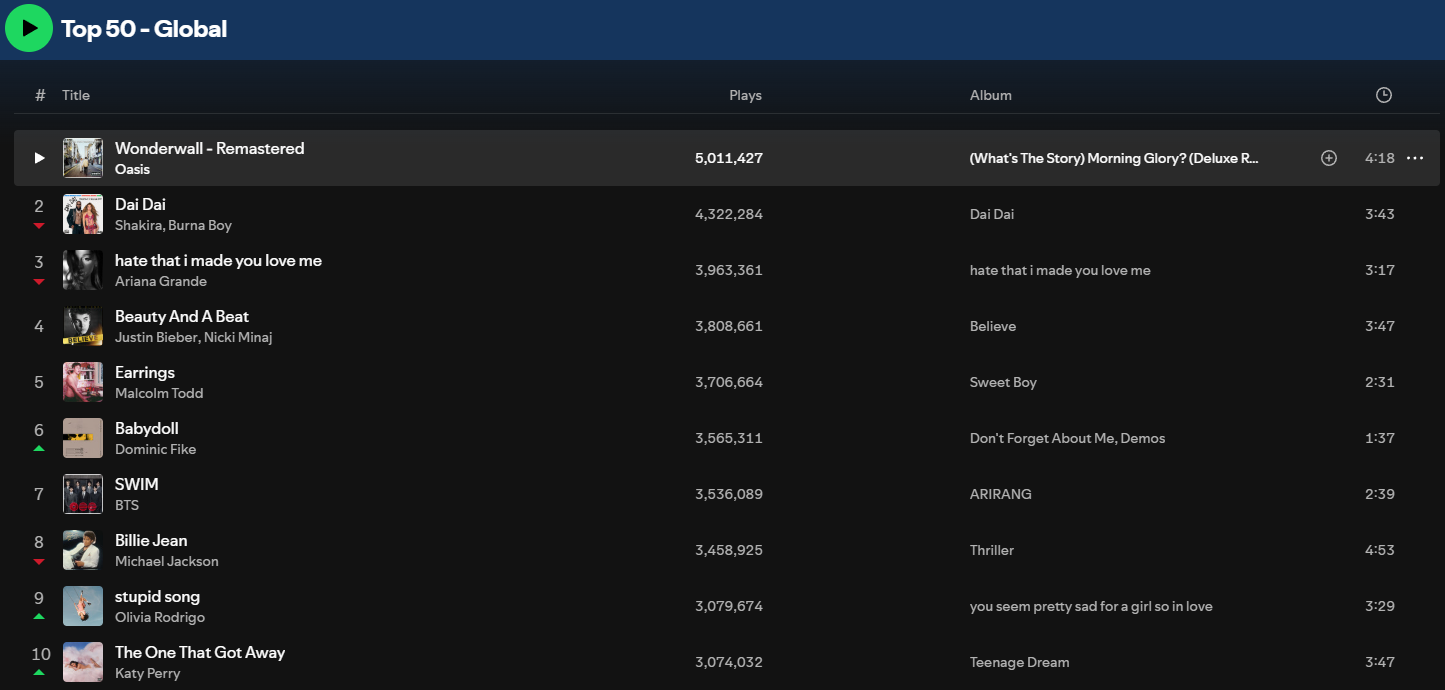
Task: Click play count 4,322,284
Action: tap(729, 214)
